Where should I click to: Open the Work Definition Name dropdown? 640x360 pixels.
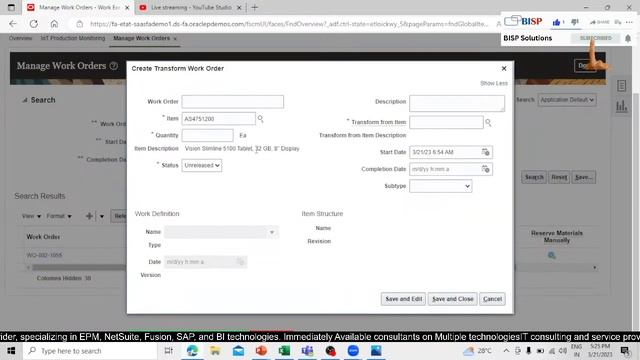tap(271, 232)
